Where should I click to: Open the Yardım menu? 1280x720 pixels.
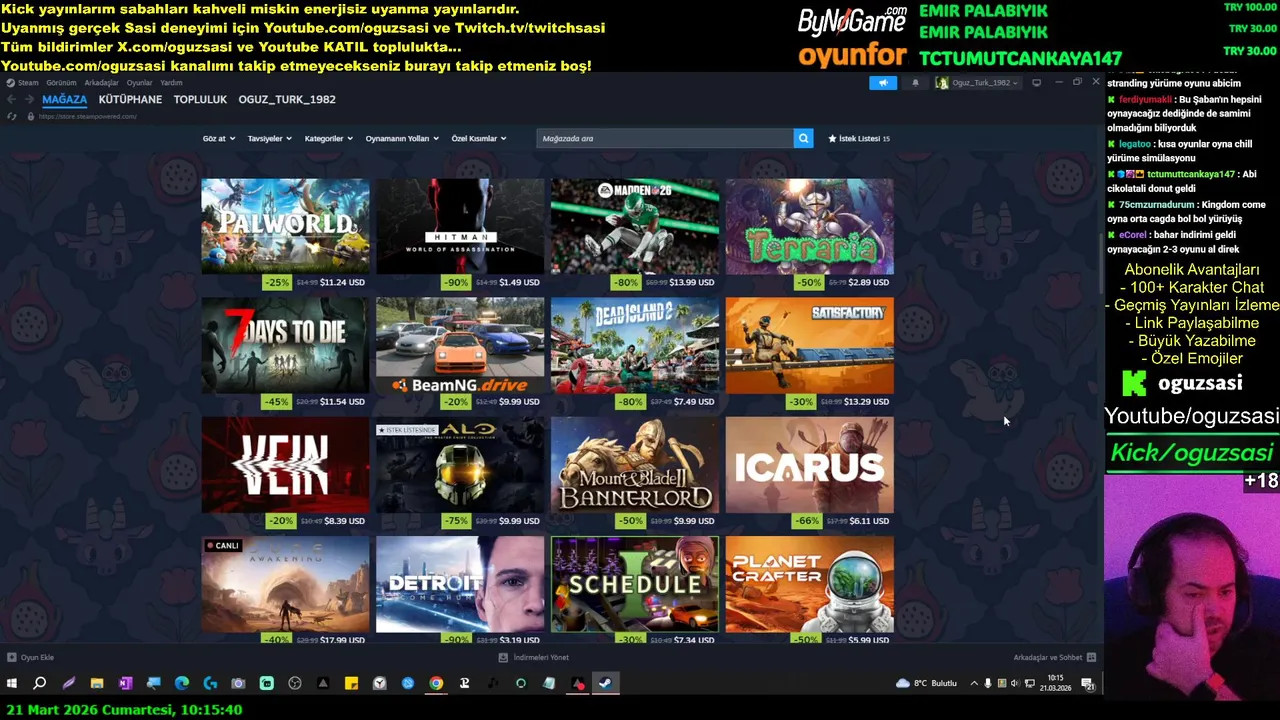click(171, 83)
